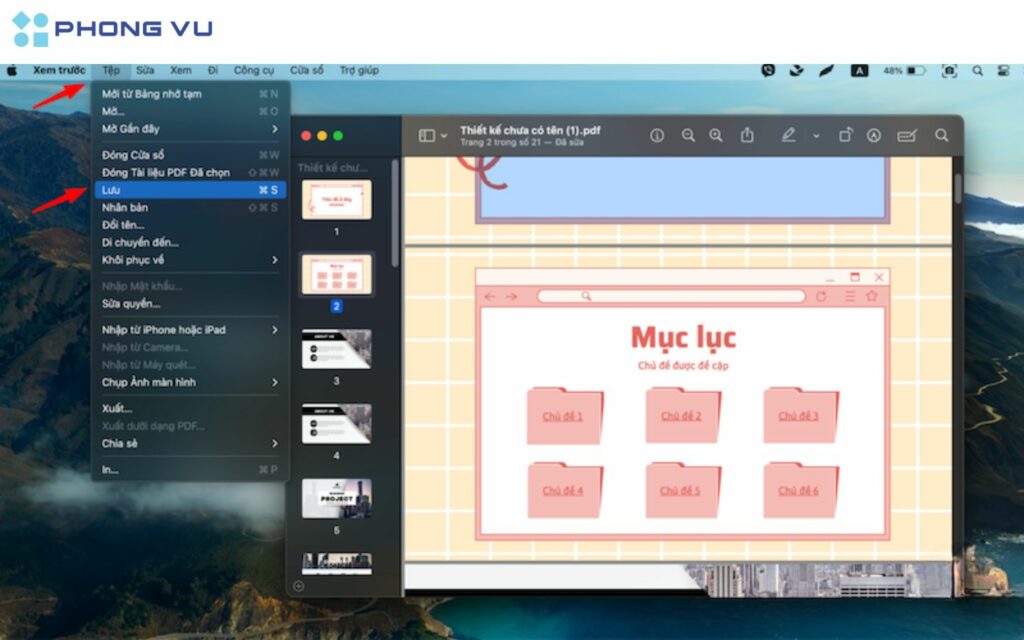Select 'Xuất...' in the Tệp menu
Screen dimensions: 1024x640
tap(117, 408)
